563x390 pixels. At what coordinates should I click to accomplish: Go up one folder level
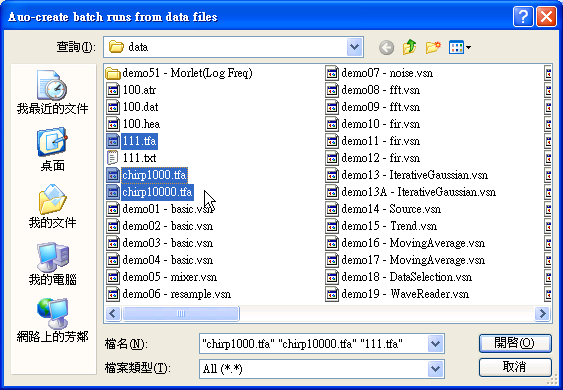409,47
